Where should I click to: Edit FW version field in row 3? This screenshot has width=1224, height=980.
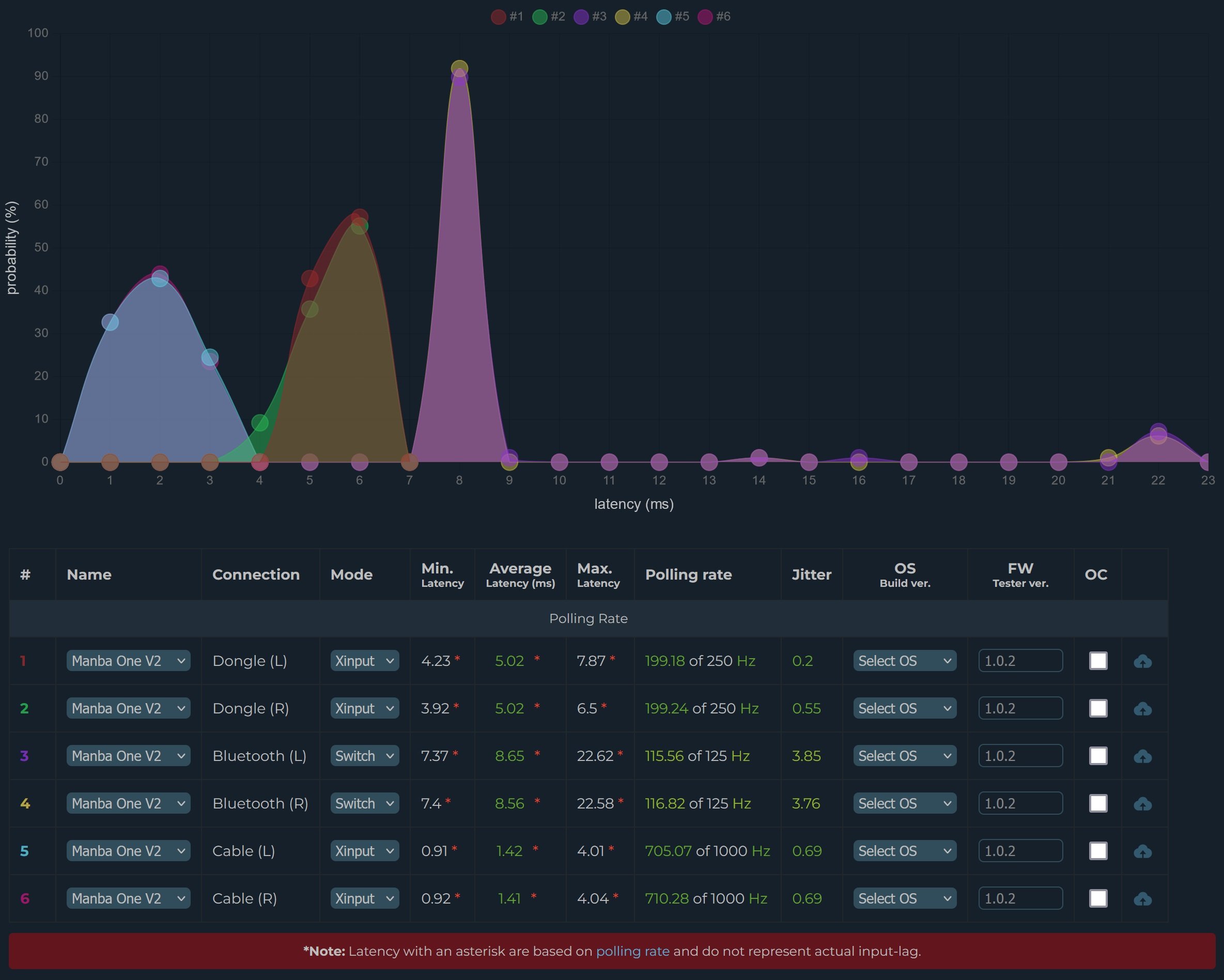tap(1020, 756)
